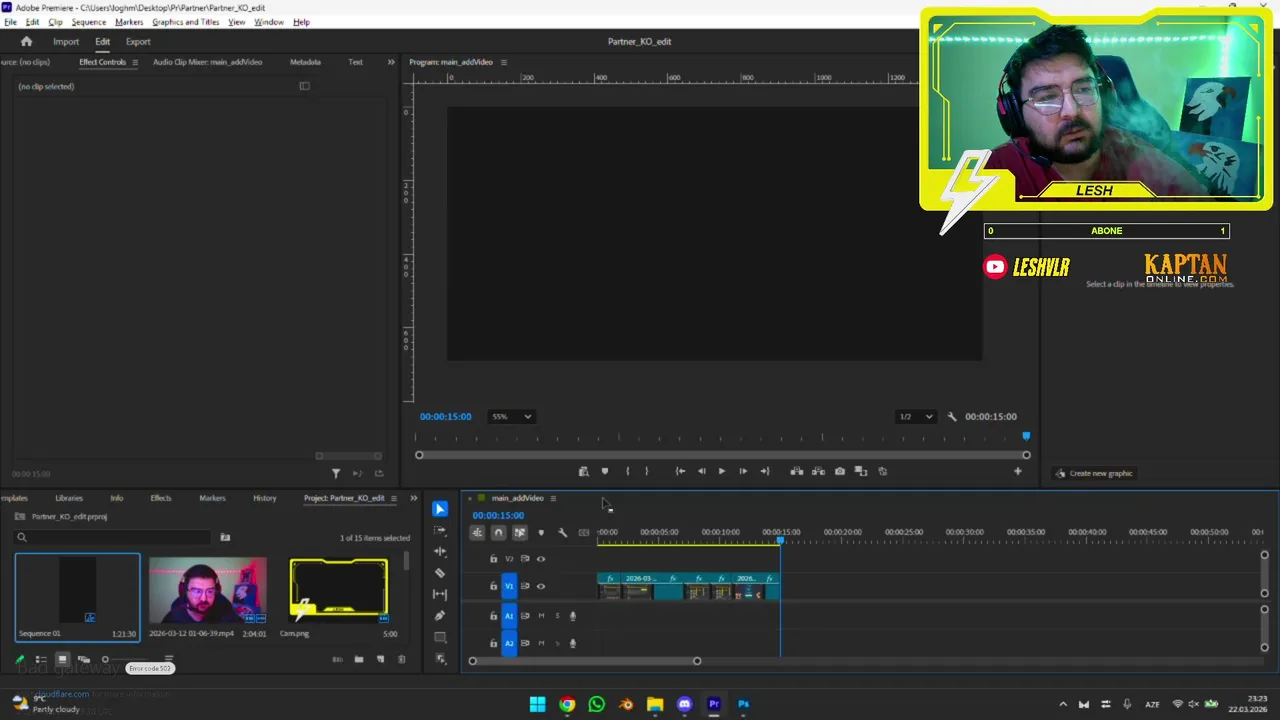
Task: Open WhatsApp from the taskbar
Action: tap(597, 704)
